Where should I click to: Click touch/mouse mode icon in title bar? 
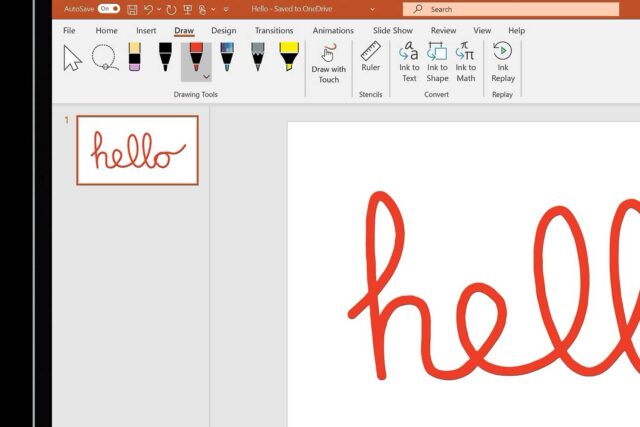coord(202,9)
